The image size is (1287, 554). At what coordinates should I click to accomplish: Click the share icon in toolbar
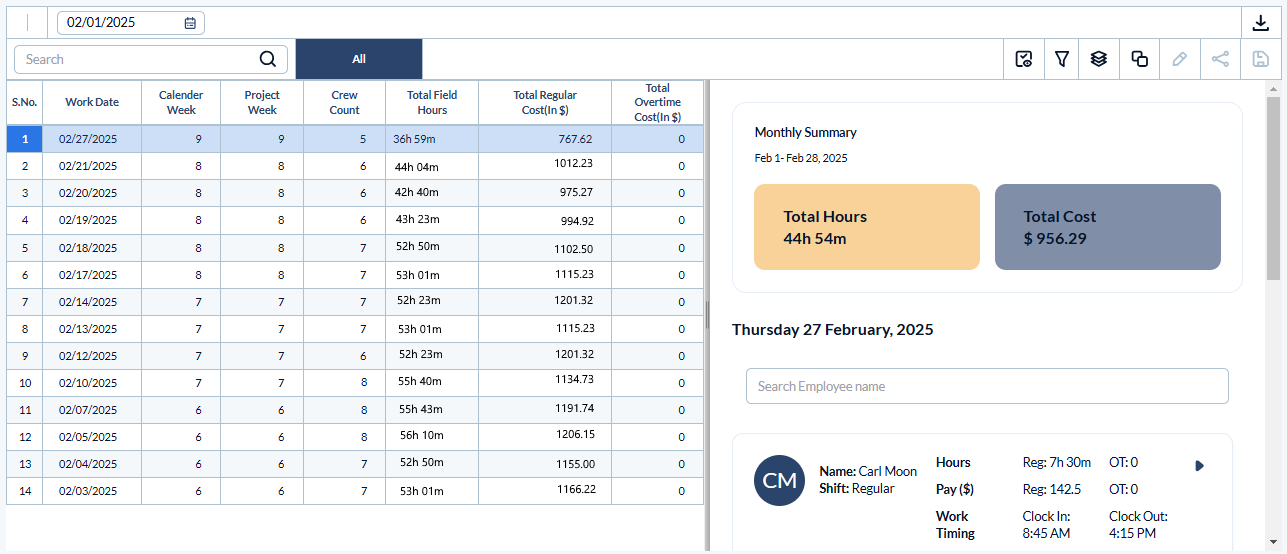[1220, 59]
